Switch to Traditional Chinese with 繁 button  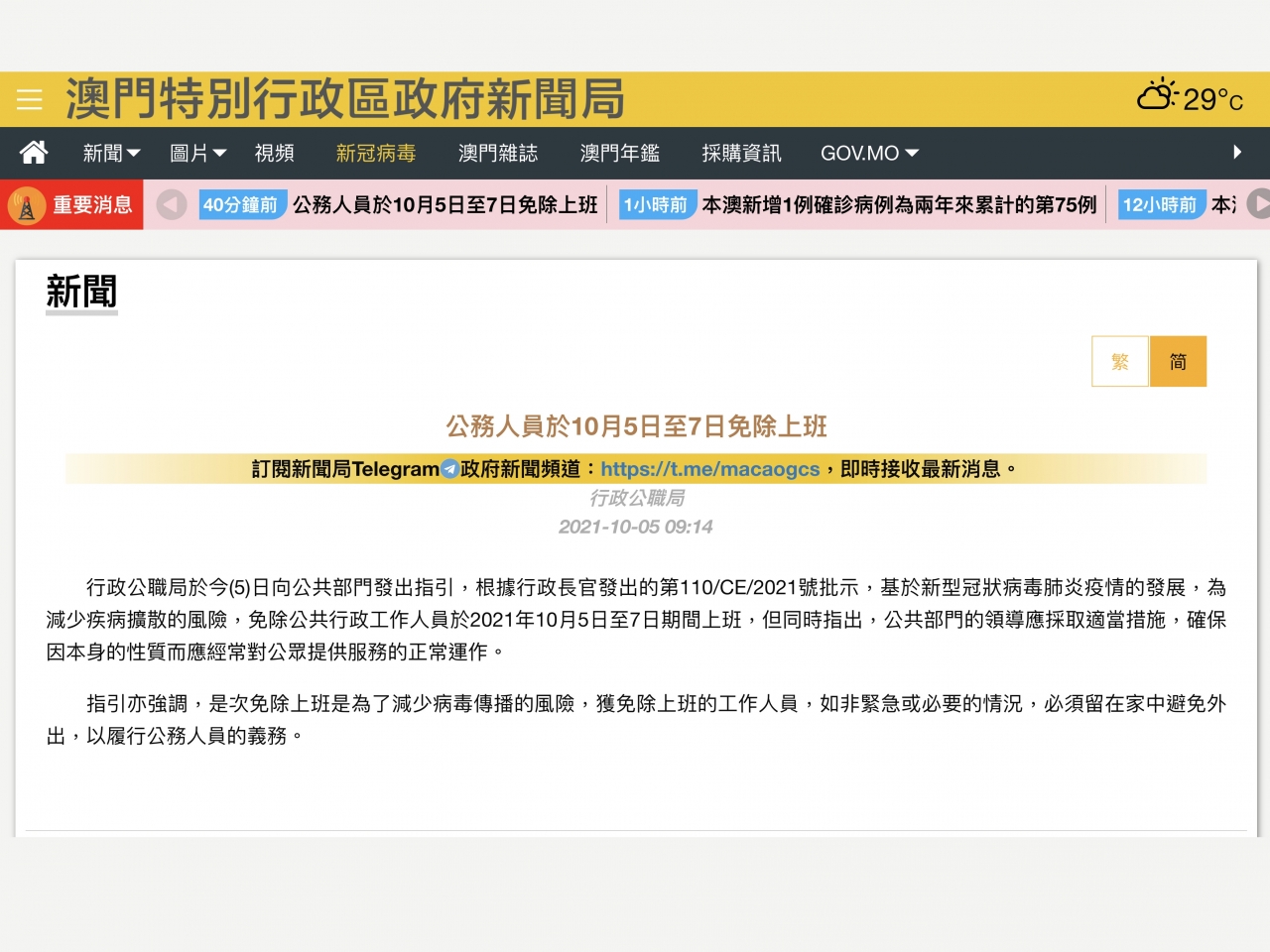(x=1120, y=361)
